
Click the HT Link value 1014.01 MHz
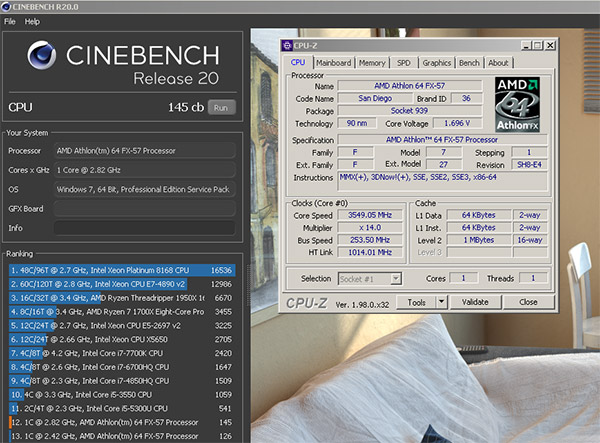click(x=370, y=252)
